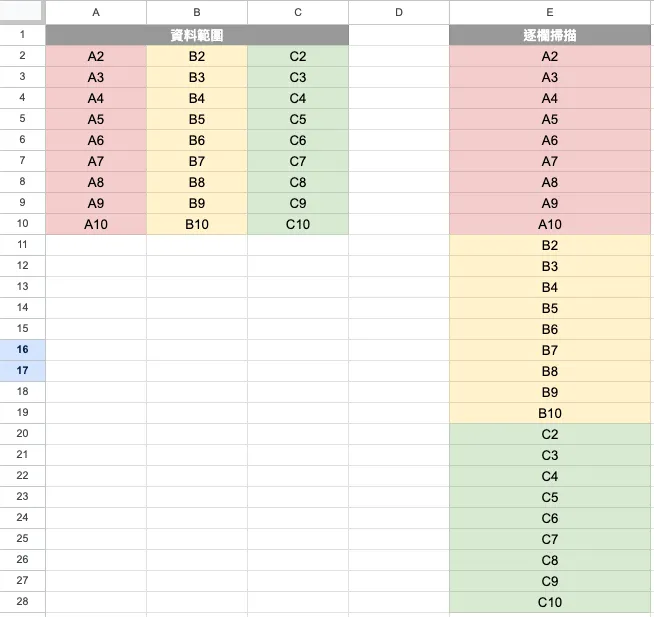Click row header number 28
654x617 pixels.
point(22,602)
